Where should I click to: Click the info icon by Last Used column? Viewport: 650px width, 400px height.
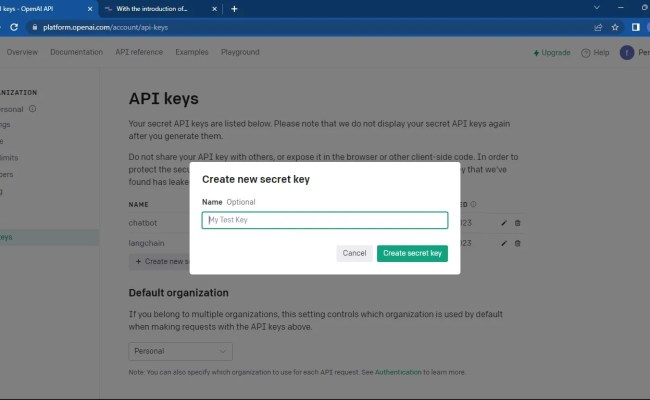(x=473, y=204)
